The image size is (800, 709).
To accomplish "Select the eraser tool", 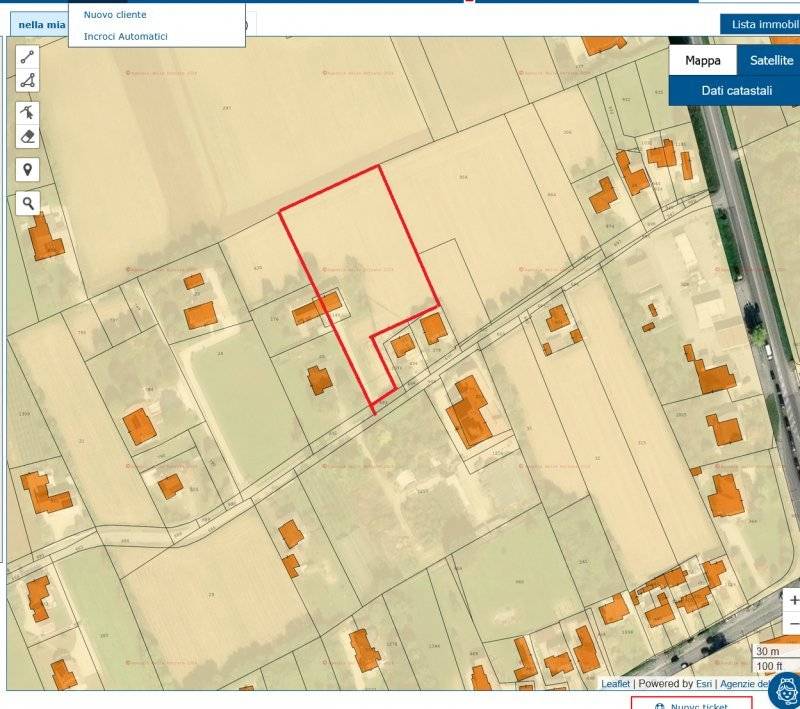I will pos(28,136).
